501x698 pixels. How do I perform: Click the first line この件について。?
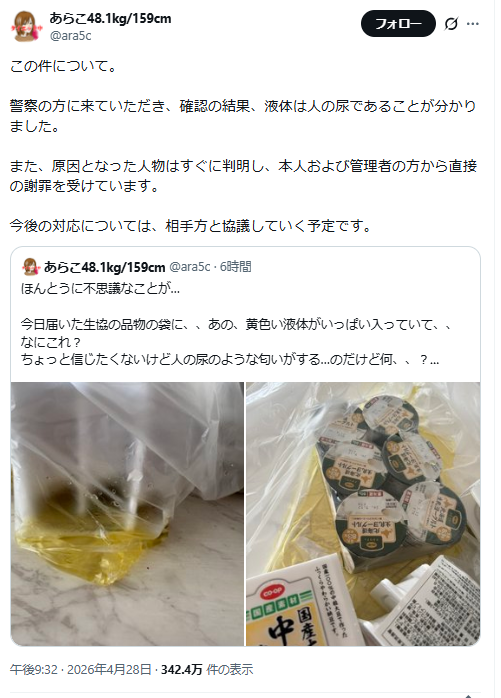click(x=64, y=66)
